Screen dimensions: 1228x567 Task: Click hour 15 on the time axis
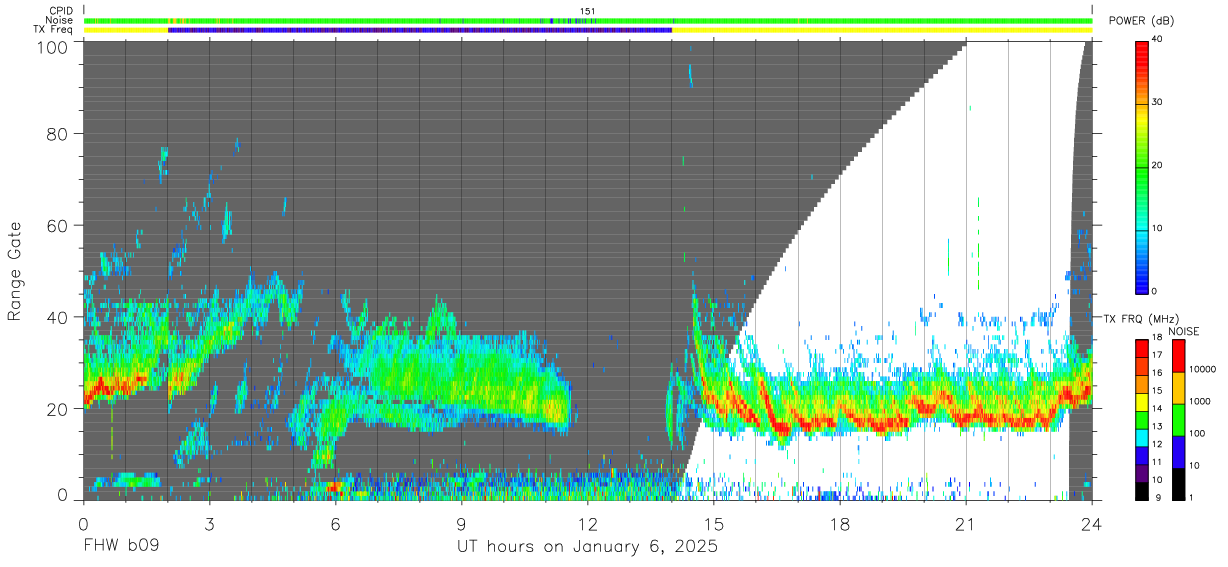click(x=714, y=524)
